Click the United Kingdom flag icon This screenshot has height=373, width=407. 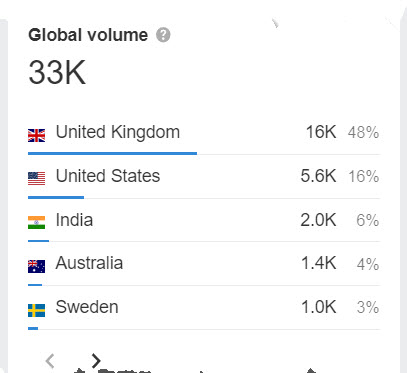coord(37,136)
